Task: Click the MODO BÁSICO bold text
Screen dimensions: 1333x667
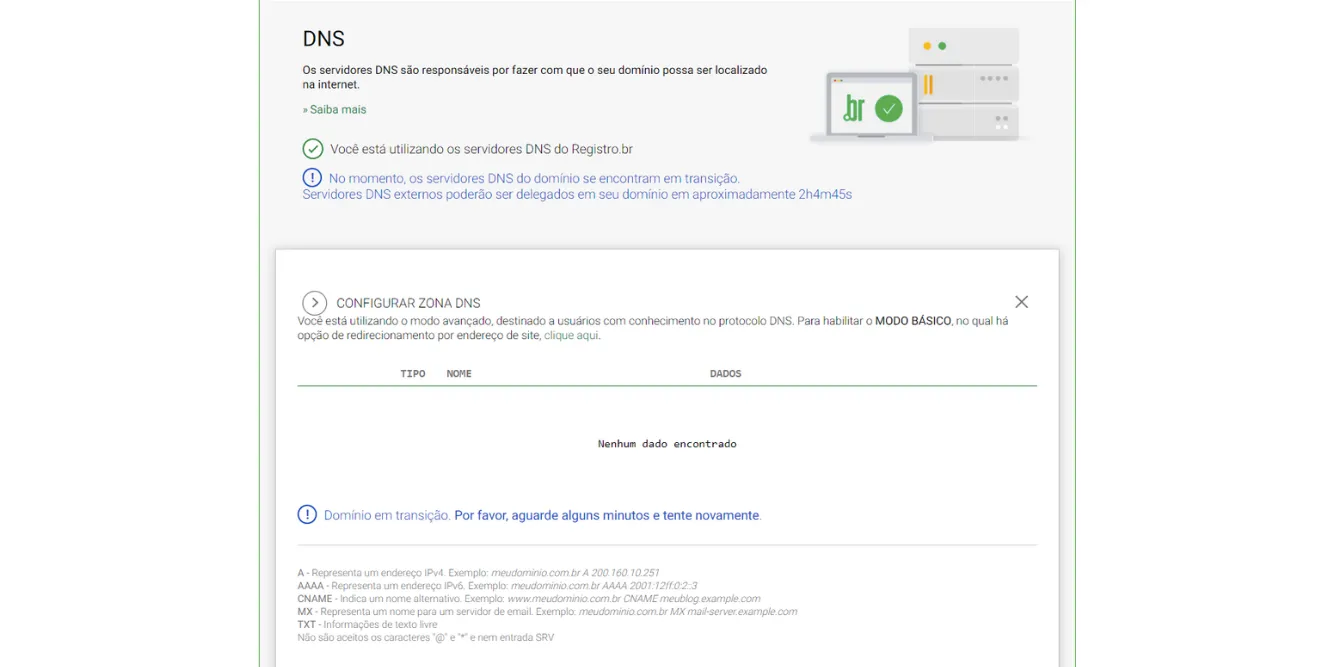Action: pos(913,322)
